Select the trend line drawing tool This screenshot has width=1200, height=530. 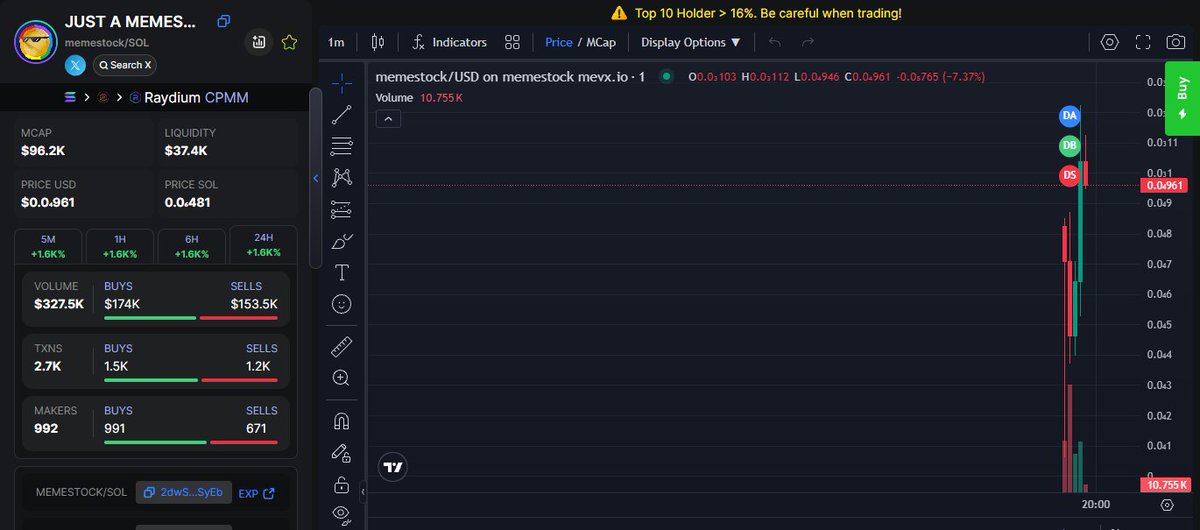(x=341, y=113)
